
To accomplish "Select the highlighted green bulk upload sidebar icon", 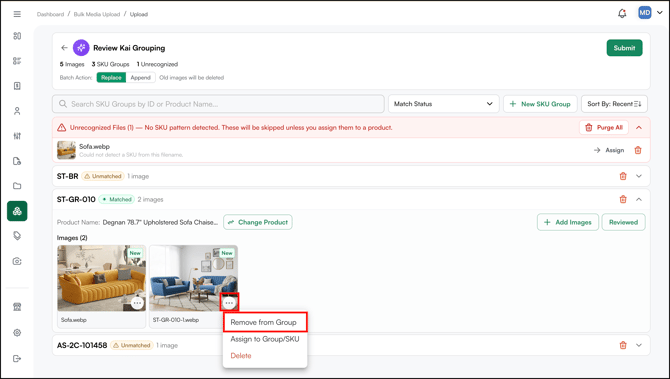I will [x=17, y=211].
